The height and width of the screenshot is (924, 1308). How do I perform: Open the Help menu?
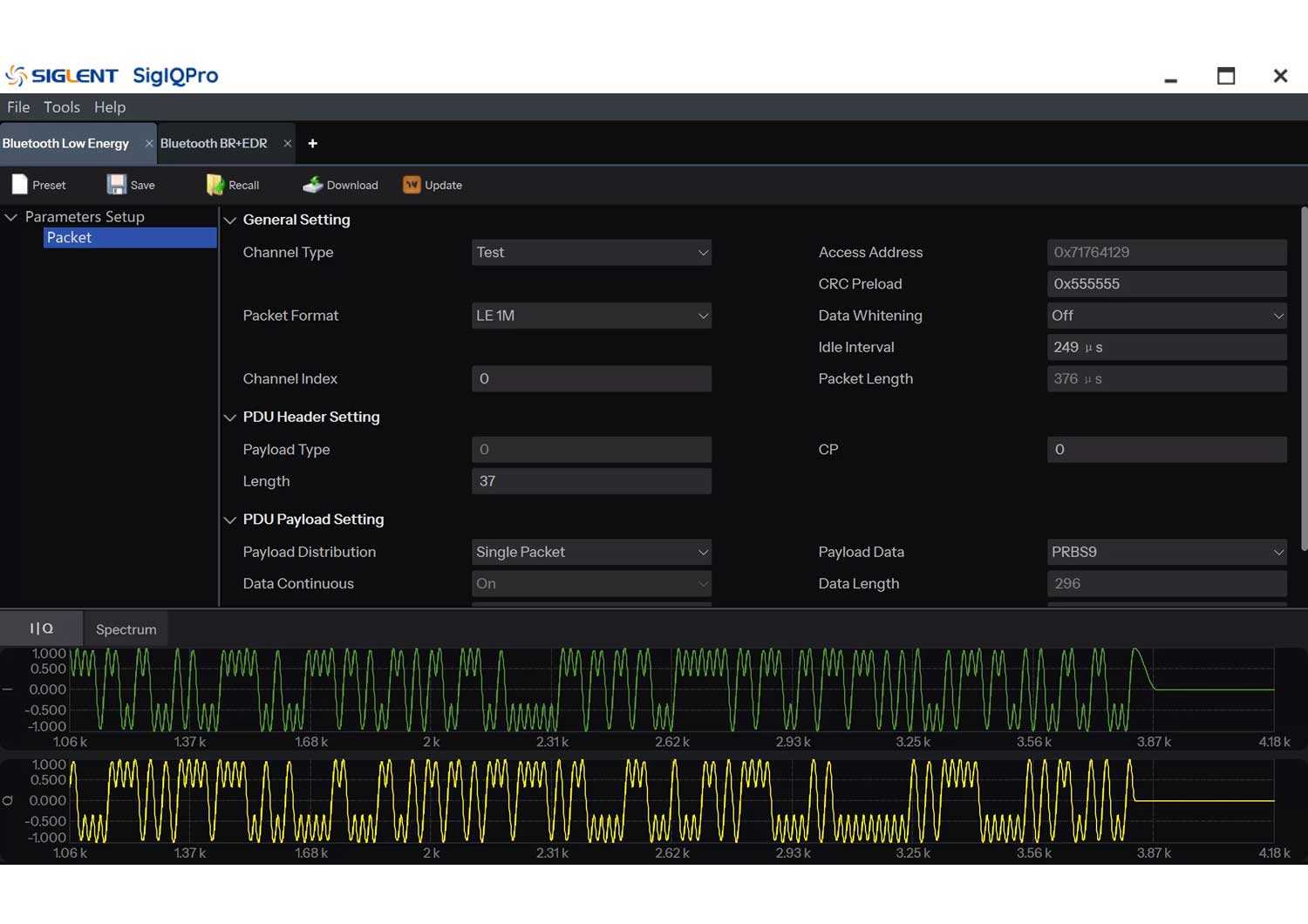110,107
